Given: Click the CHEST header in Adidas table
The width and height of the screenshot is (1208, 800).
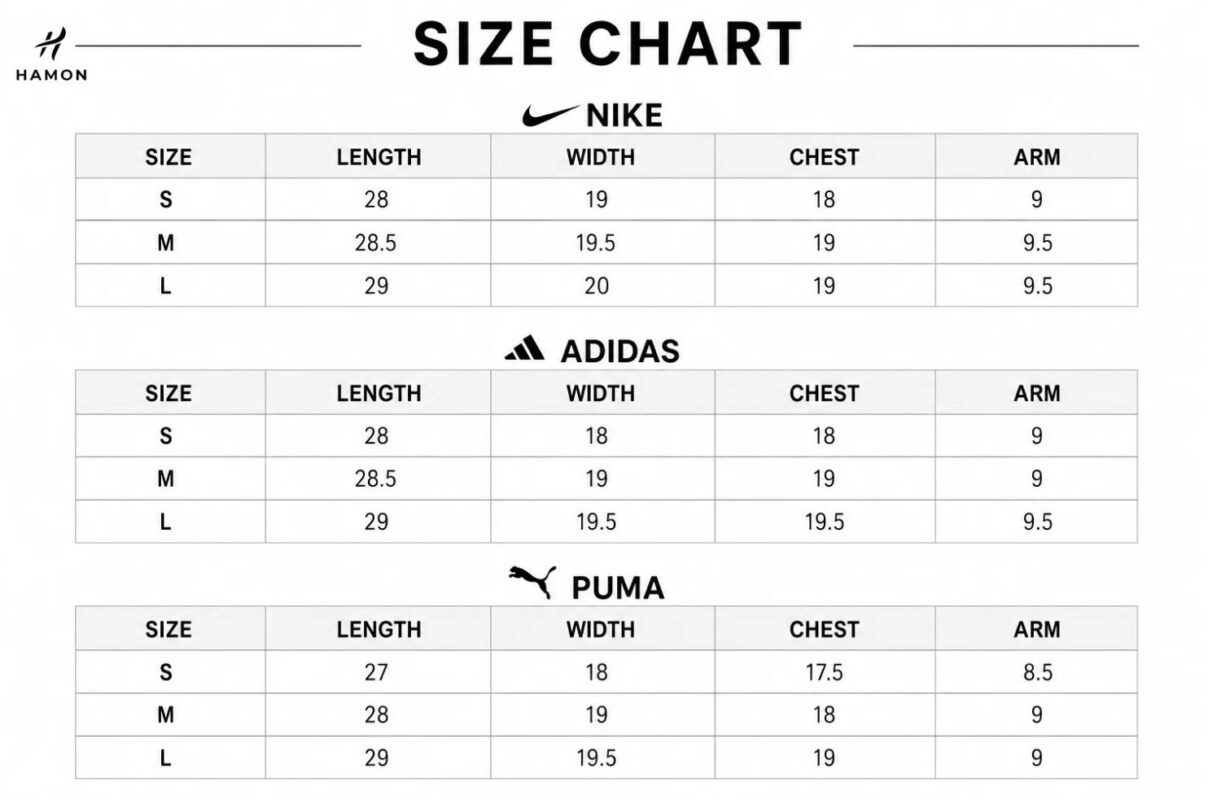Looking at the screenshot, I should click(x=824, y=393).
